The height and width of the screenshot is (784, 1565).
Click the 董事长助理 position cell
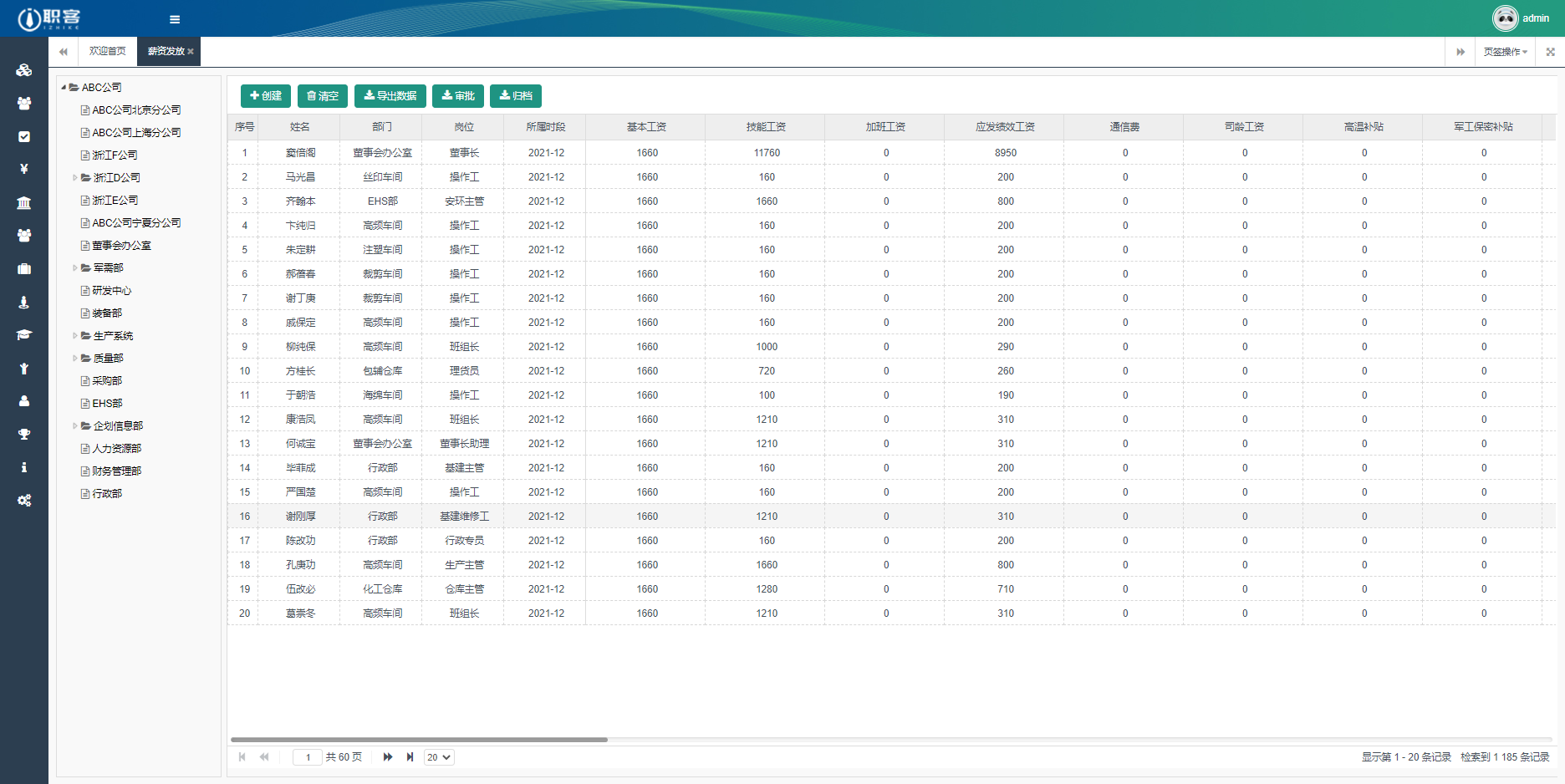click(x=464, y=444)
